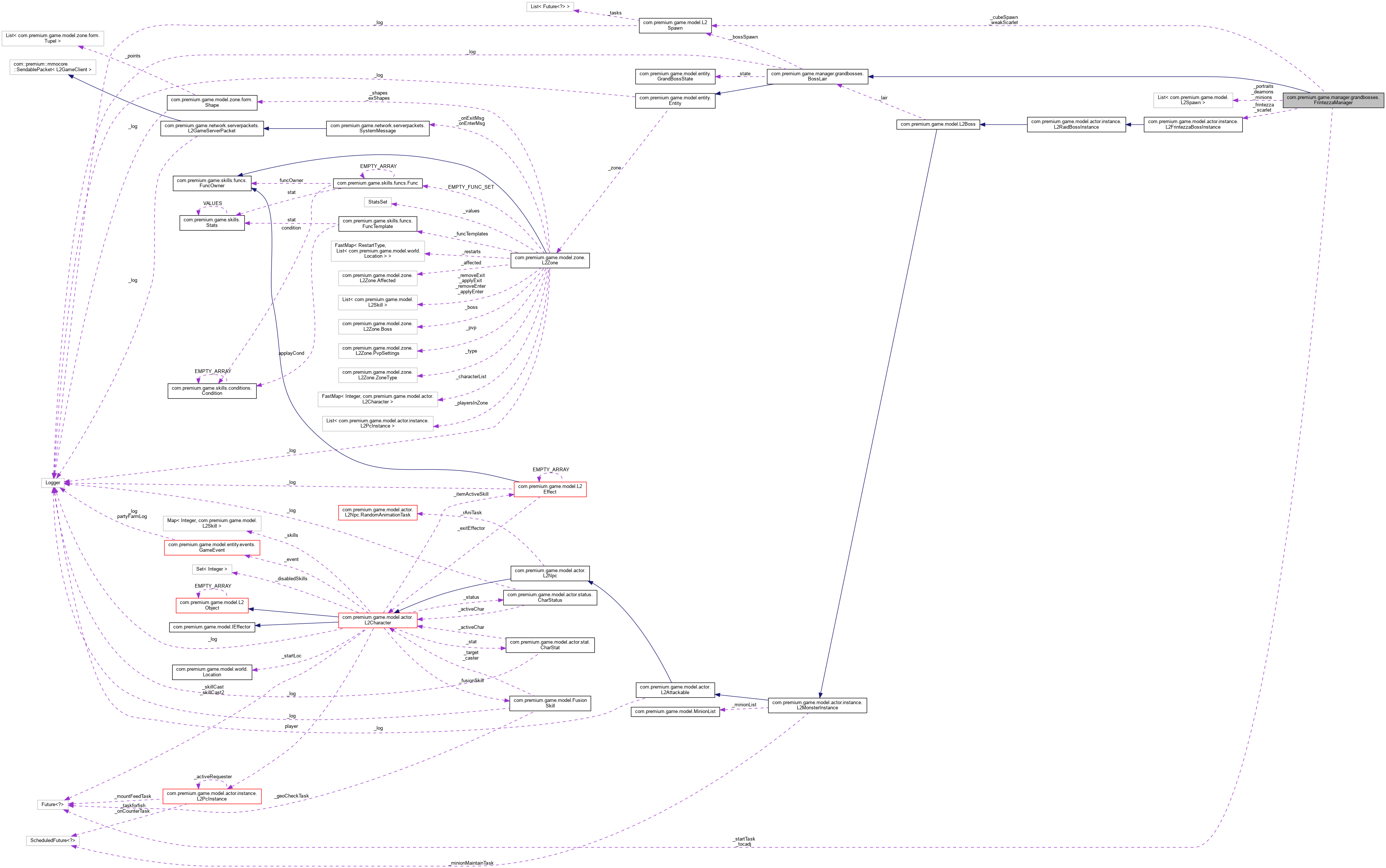The width and height of the screenshot is (1386, 868).
Task: Select the FusionSkill class node
Action: (x=550, y=703)
